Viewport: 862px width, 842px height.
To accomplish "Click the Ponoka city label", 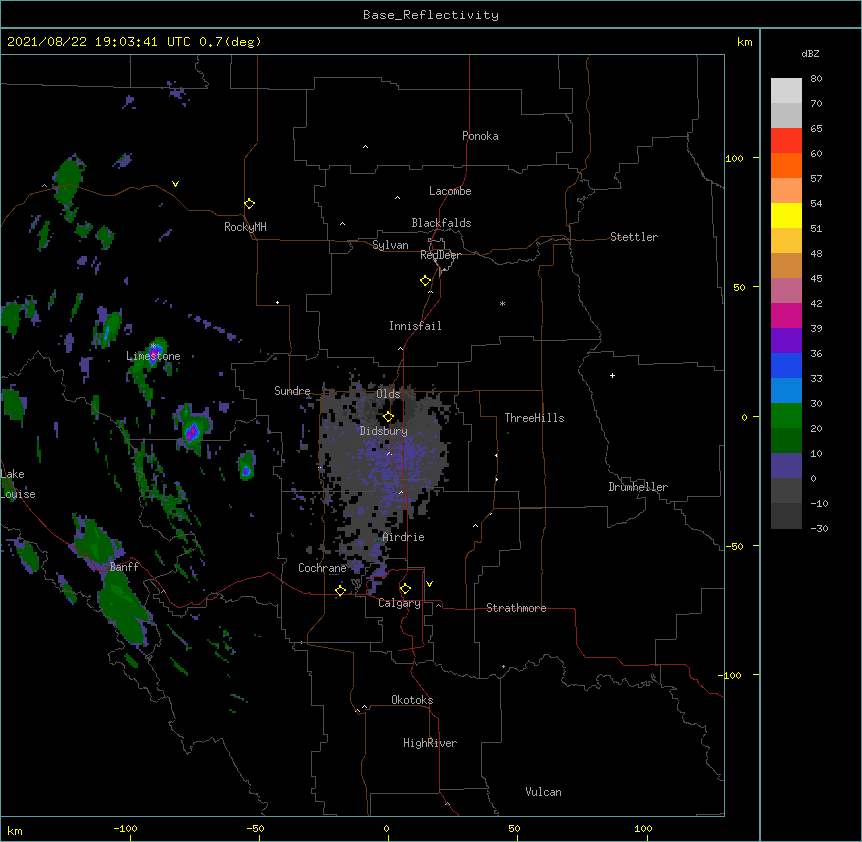I will [x=480, y=136].
